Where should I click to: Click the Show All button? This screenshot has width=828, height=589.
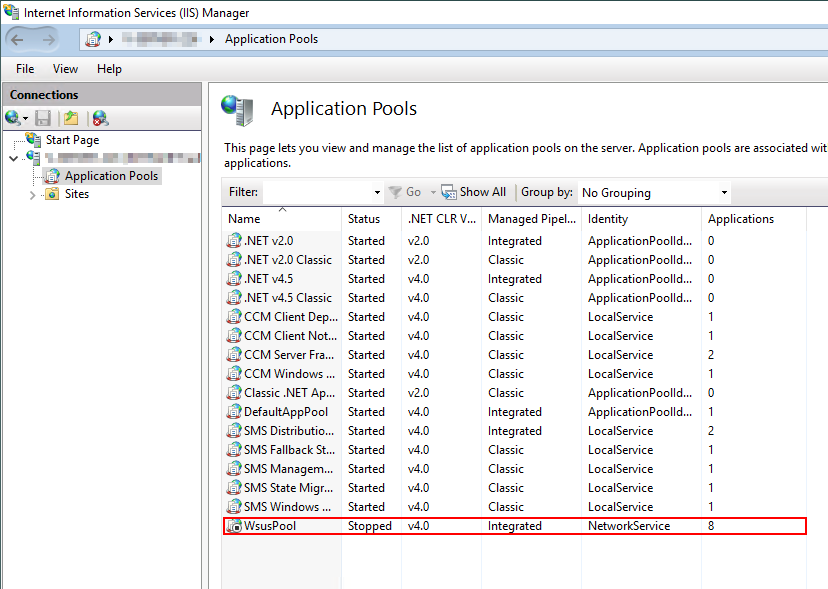coord(473,192)
